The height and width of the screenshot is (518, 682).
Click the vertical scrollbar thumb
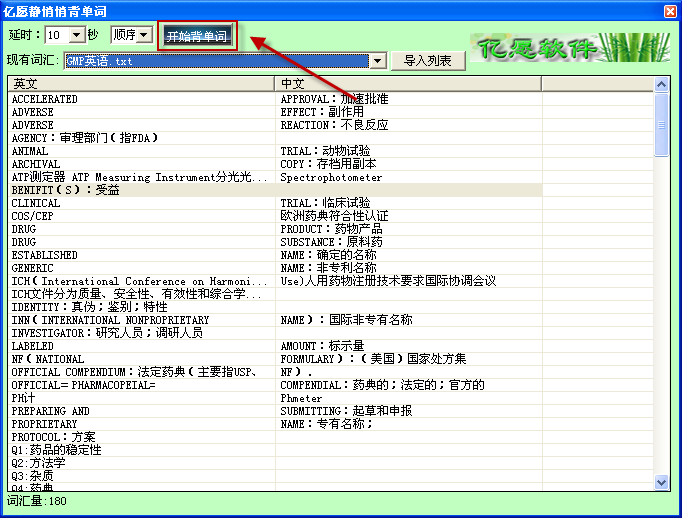tap(662, 124)
